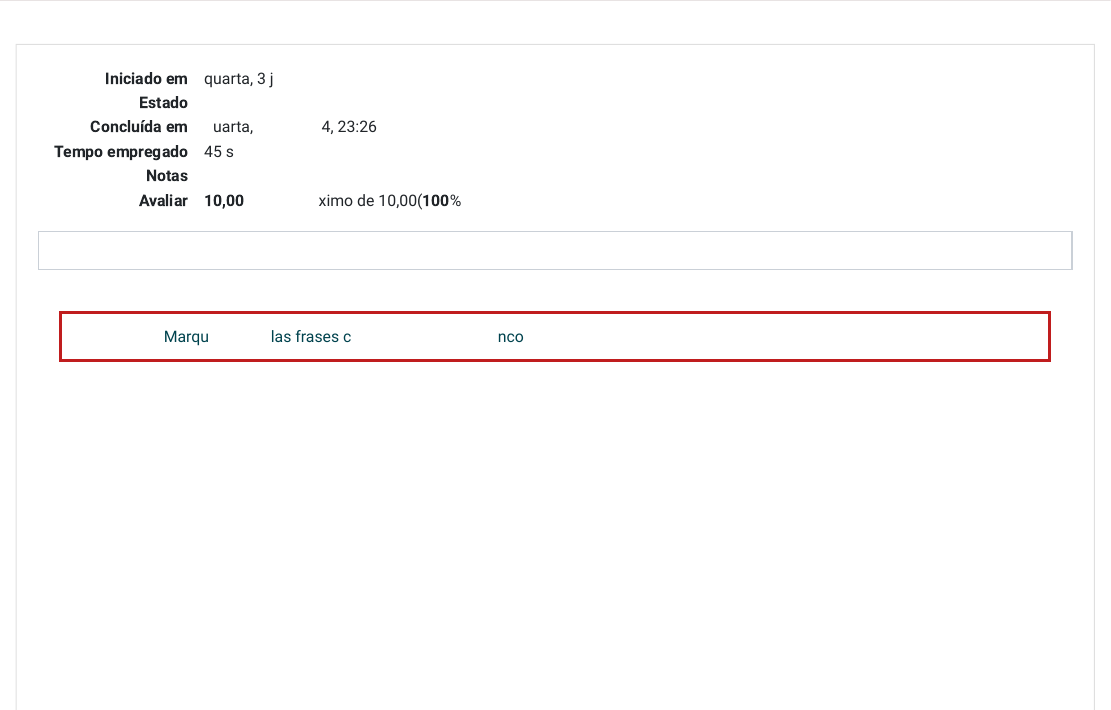
Task: Click the empty white area below the question box
Action: coord(554,520)
